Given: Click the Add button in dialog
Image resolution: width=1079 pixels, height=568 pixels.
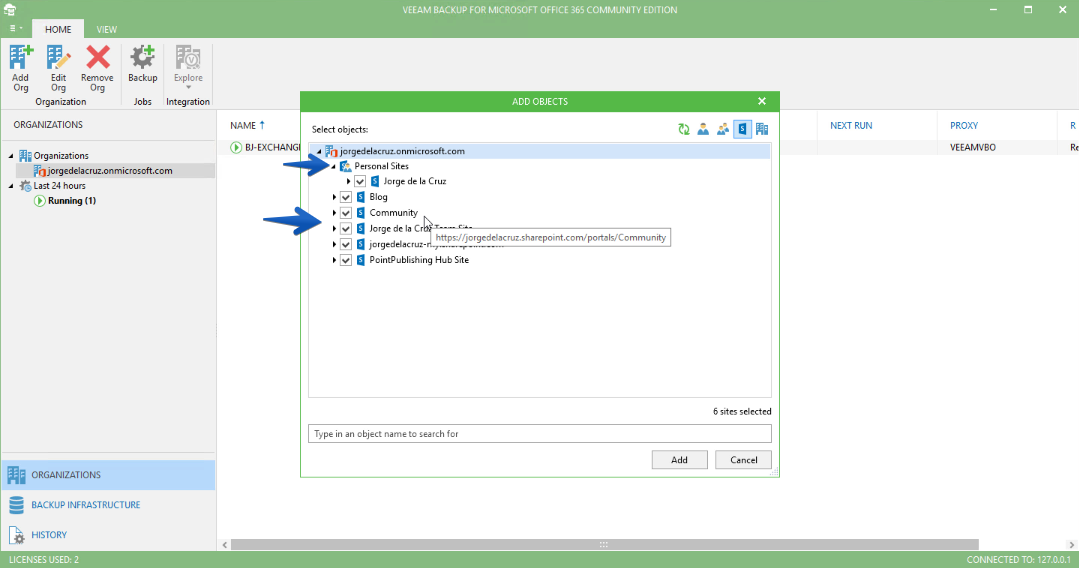Looking at the screenshot, I should coord(679,460).
